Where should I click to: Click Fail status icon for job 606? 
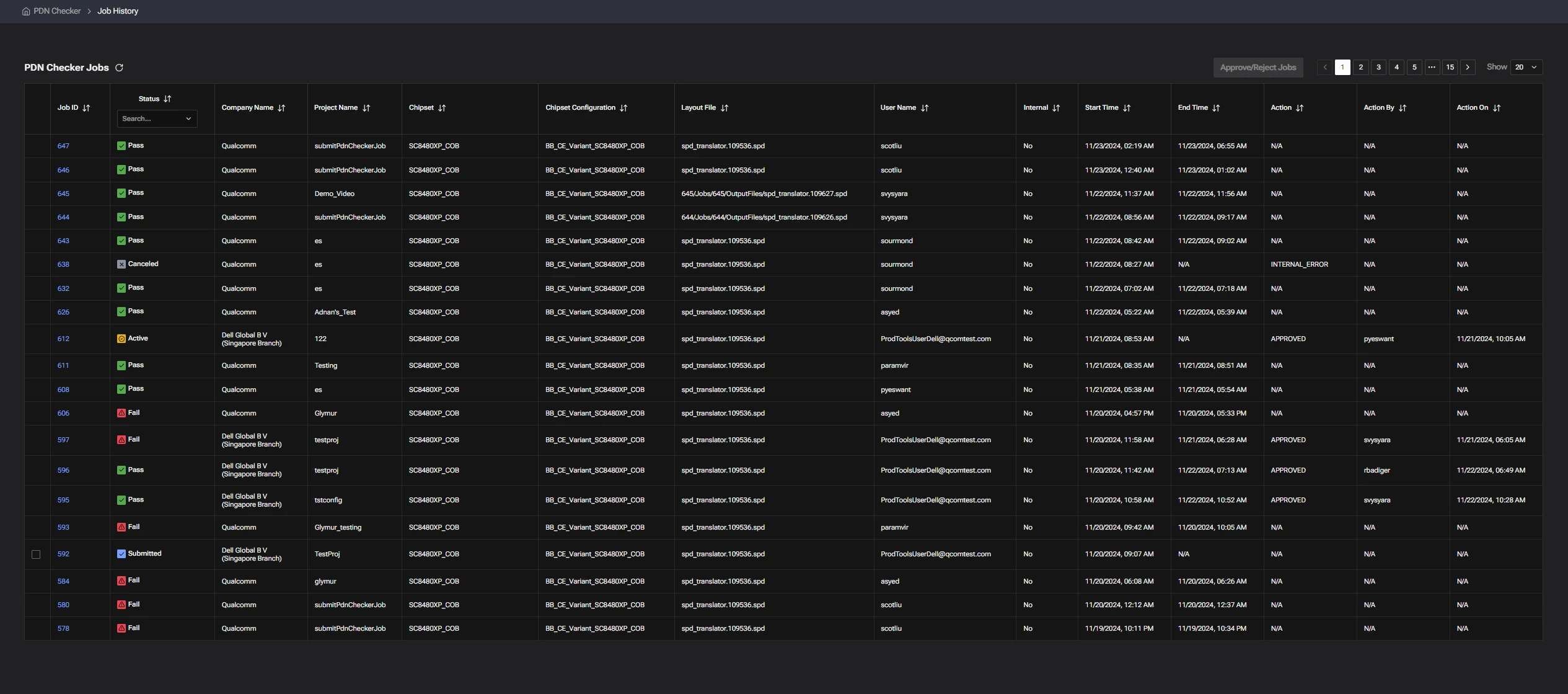[x=121, y=413]
